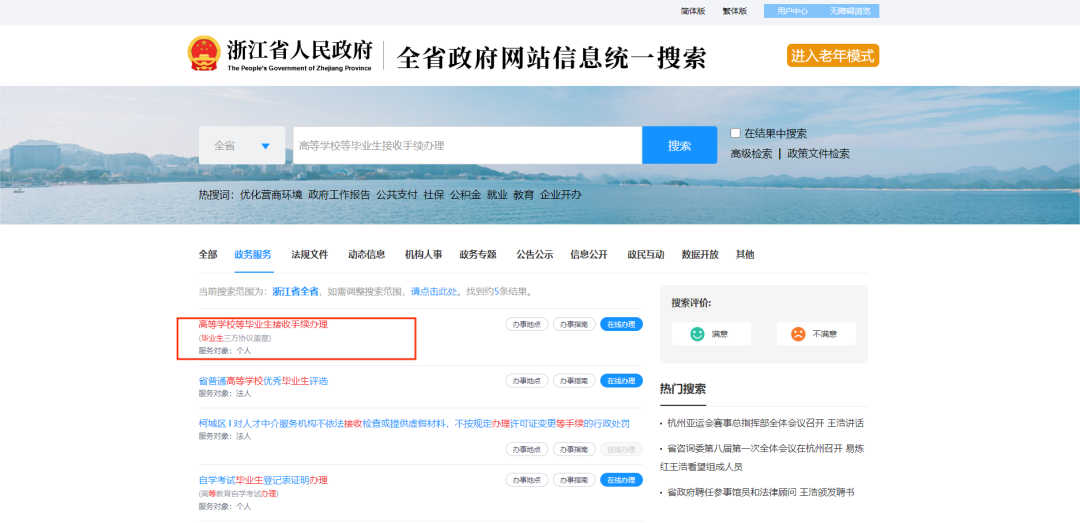Click the 热门搜索 heading
The height and width of the screenshot is (523, 1080).
[x=683, y=389]
